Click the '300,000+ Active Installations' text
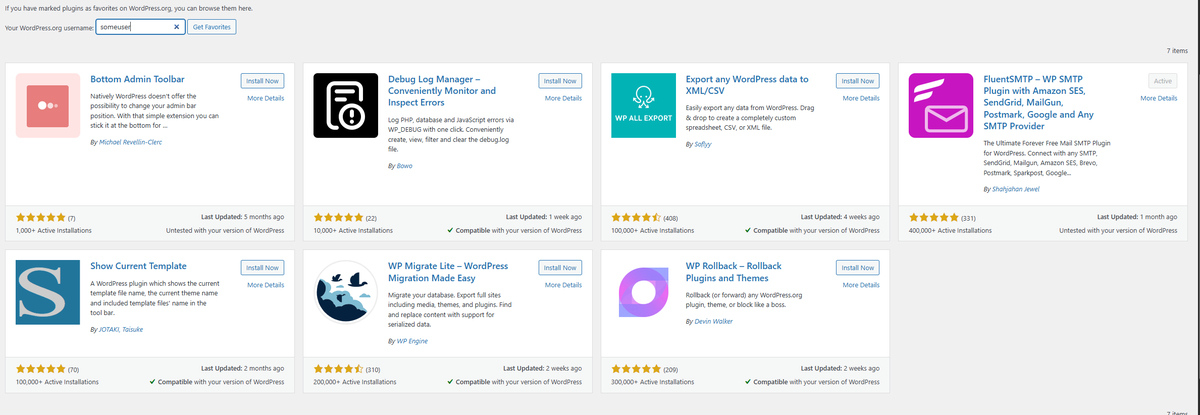Viewport: 1200px width, 415px height. tap(653, 382)
